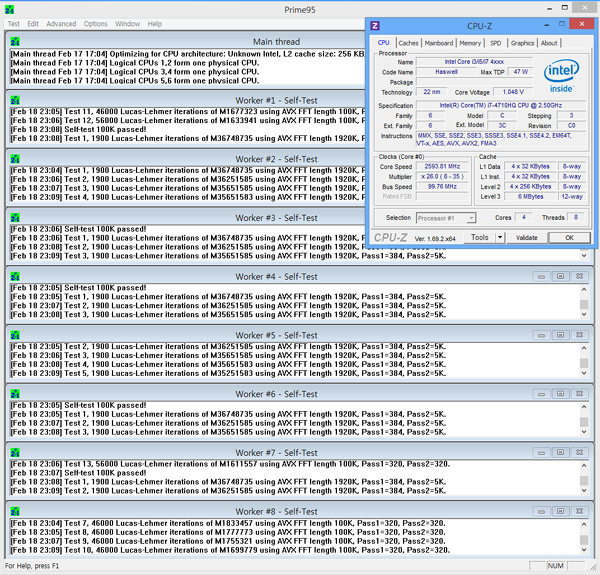Click the Core Voltage value 1.048 V
Viewport: 600px width, 575px height.
click(x=513, y=92)
